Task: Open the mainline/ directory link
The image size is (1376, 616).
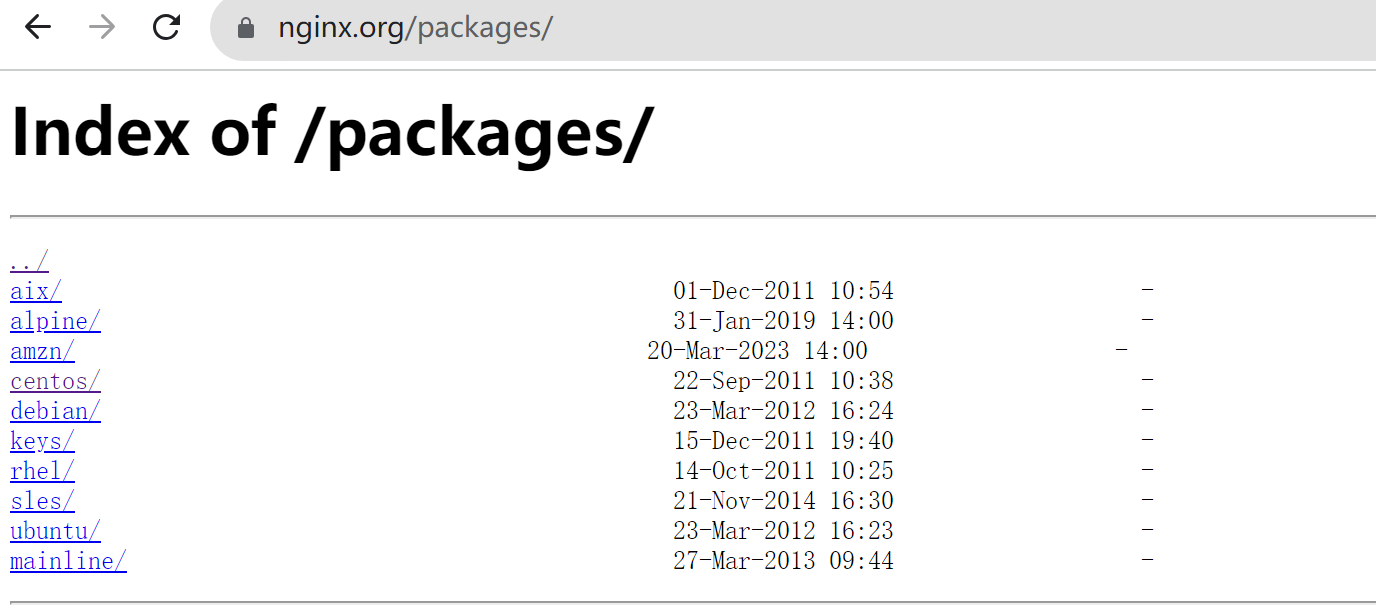Action: 68,561
